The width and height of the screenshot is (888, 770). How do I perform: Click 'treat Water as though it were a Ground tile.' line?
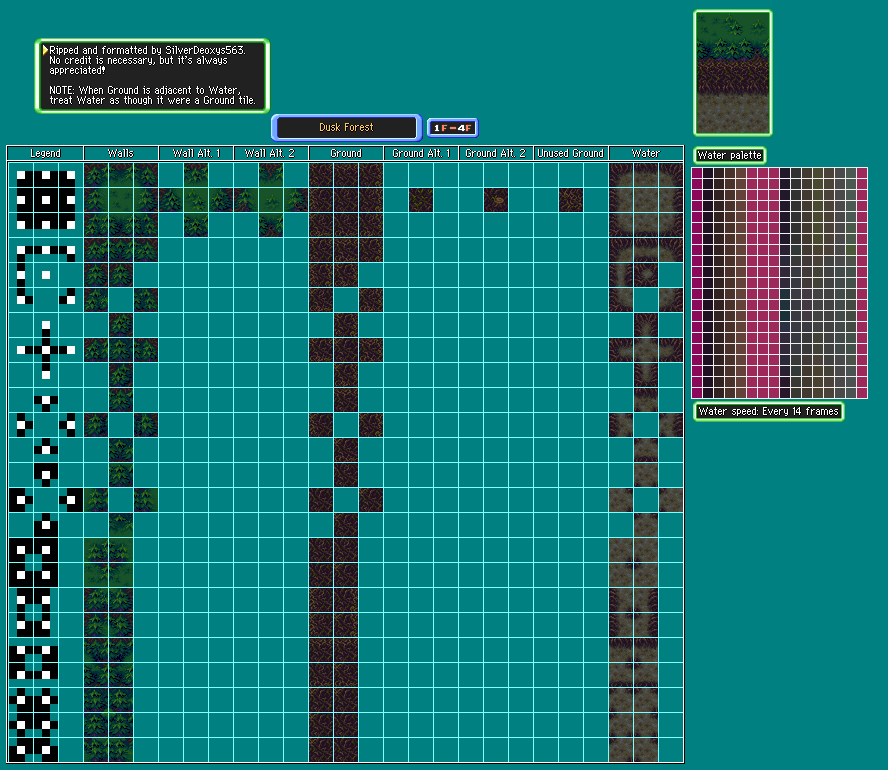pyautogui.click(x=152, y=100)
